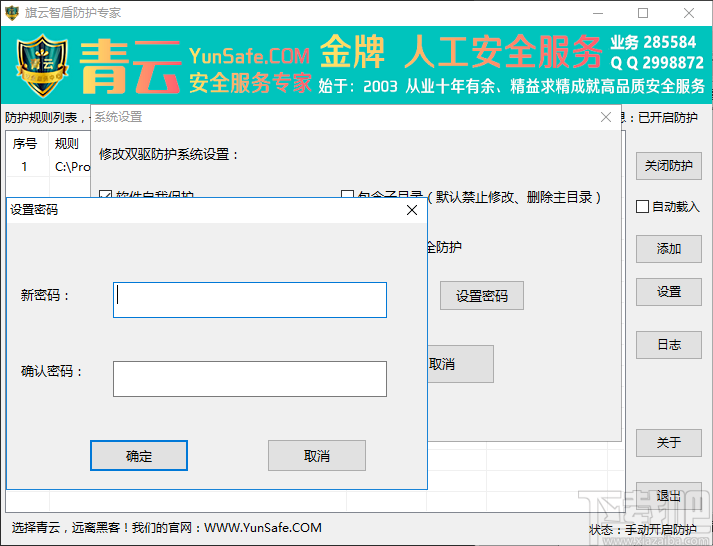Confirm with 确定 in 设置密码 dialog
Screen dimensions: 713x546
[x=139, y=455]
